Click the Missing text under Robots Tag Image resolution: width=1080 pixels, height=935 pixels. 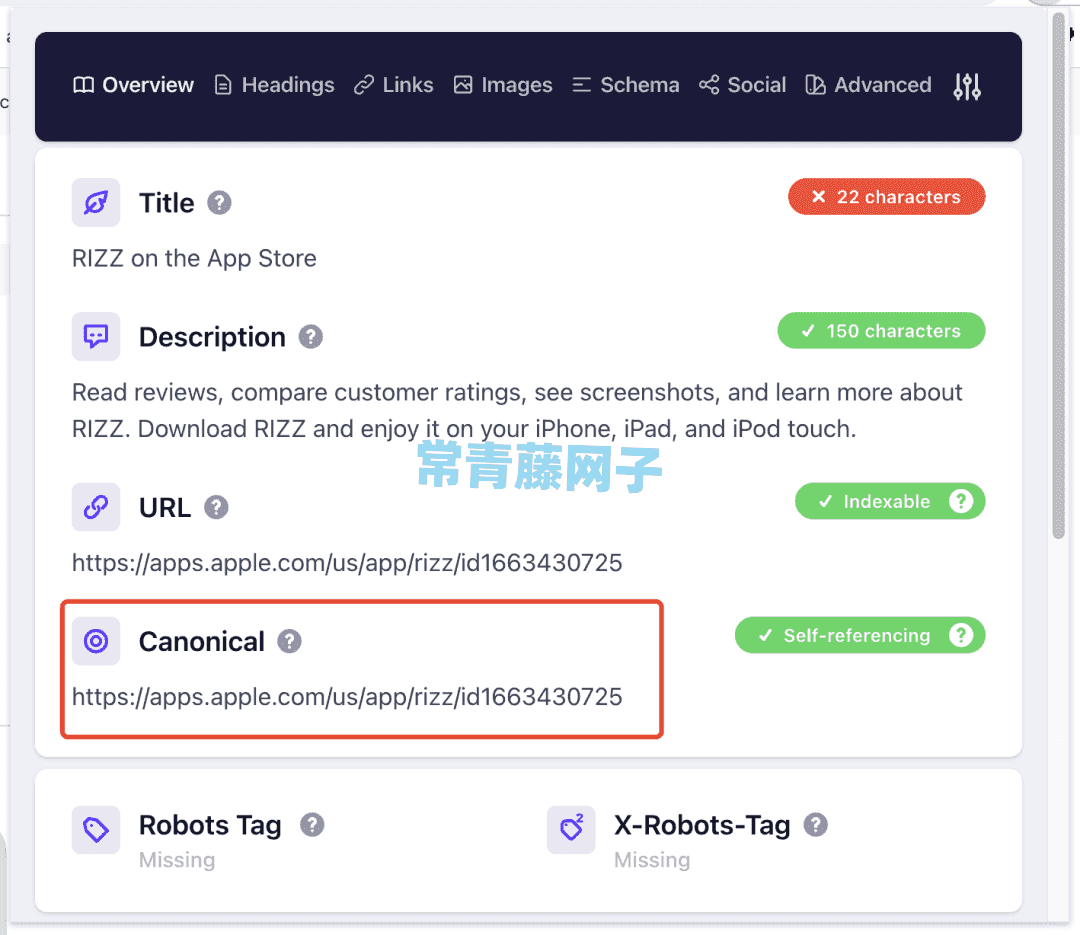pyautogui.click(x=177, y=860)
